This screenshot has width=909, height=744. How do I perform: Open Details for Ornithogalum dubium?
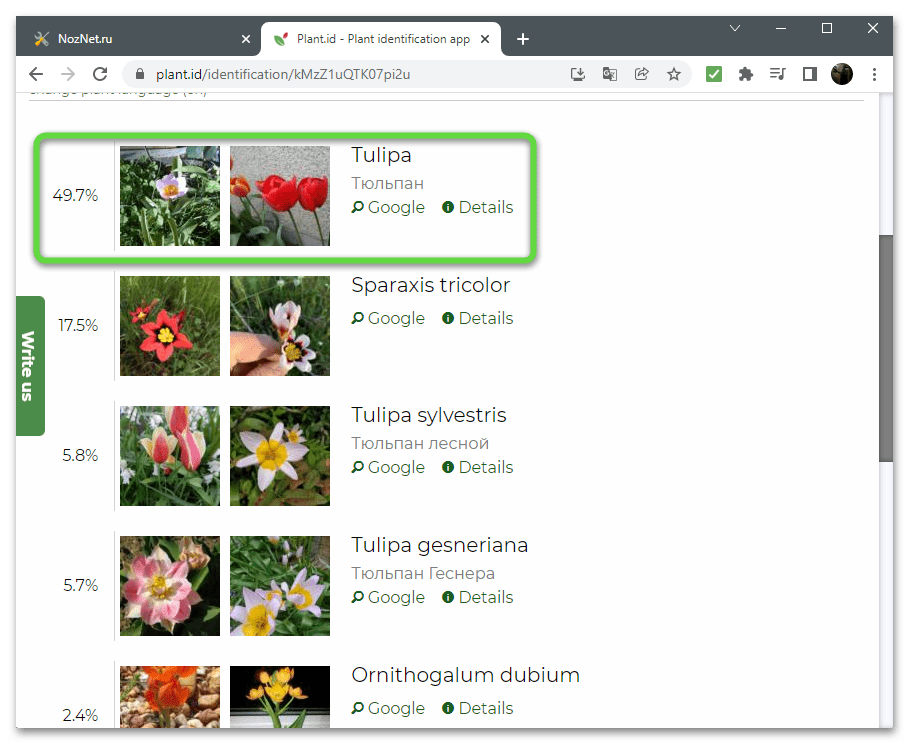[x=478, y=708]
